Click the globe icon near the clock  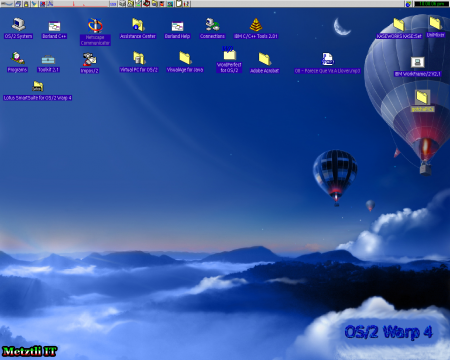pos(408,4)
